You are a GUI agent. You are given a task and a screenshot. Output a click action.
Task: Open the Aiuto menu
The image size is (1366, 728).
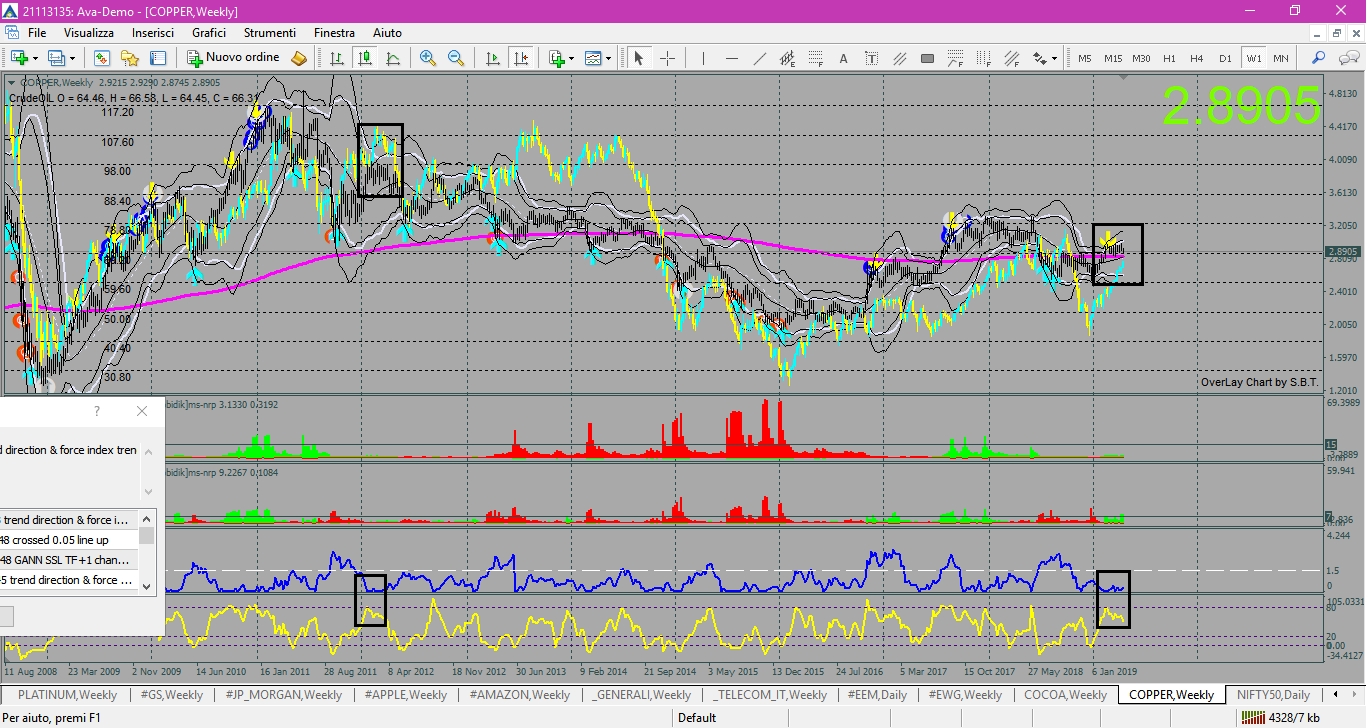click(387, 33)
